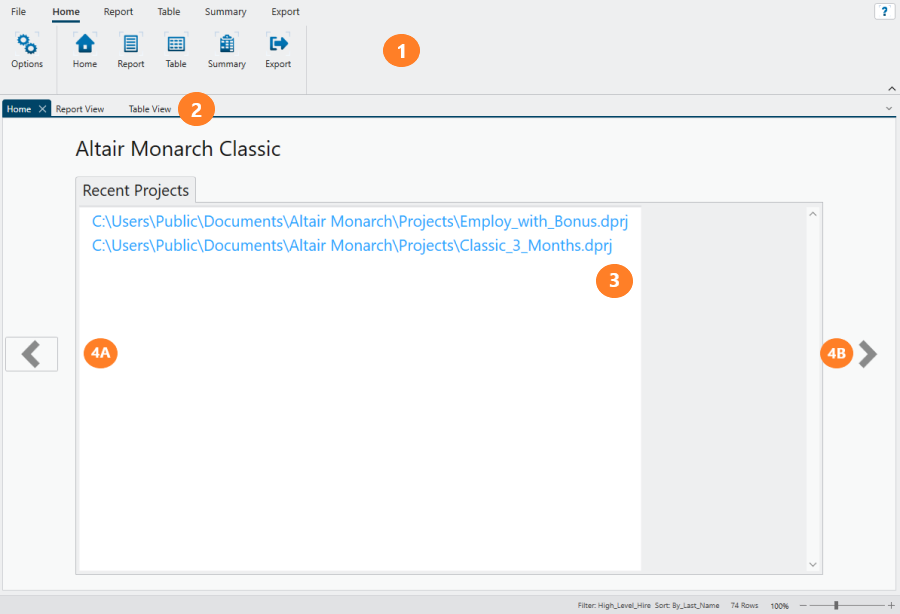This screenshot has height=614, width=900.
Task: Click the Report icon in ribbon
Action: coord(131,44)
